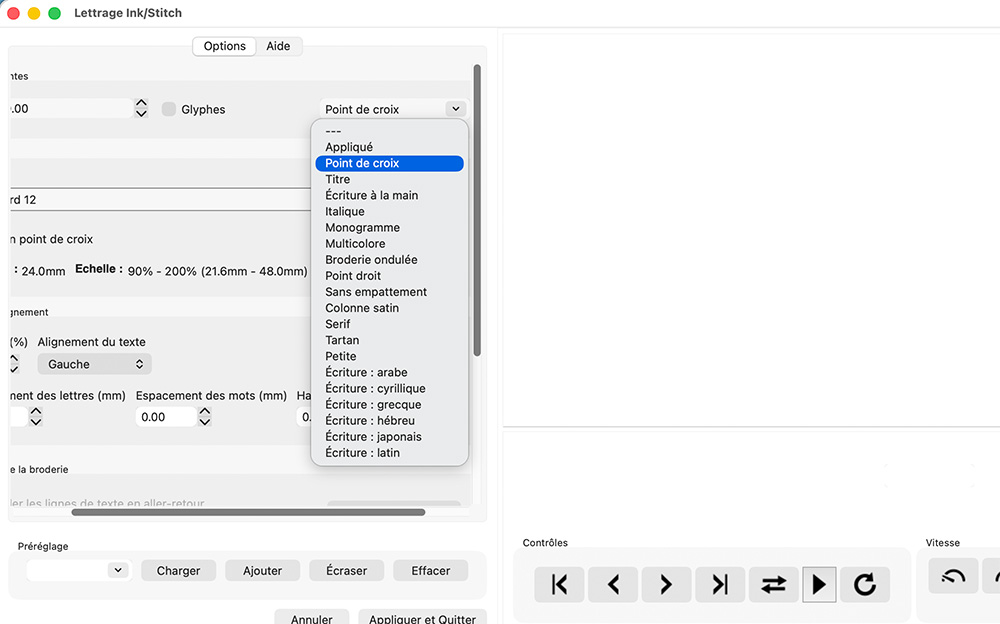Image resolution: width=1000 pixels, height=624 pixels.
Task: Select Écriture : cyrillique
Action: [390, 388]
